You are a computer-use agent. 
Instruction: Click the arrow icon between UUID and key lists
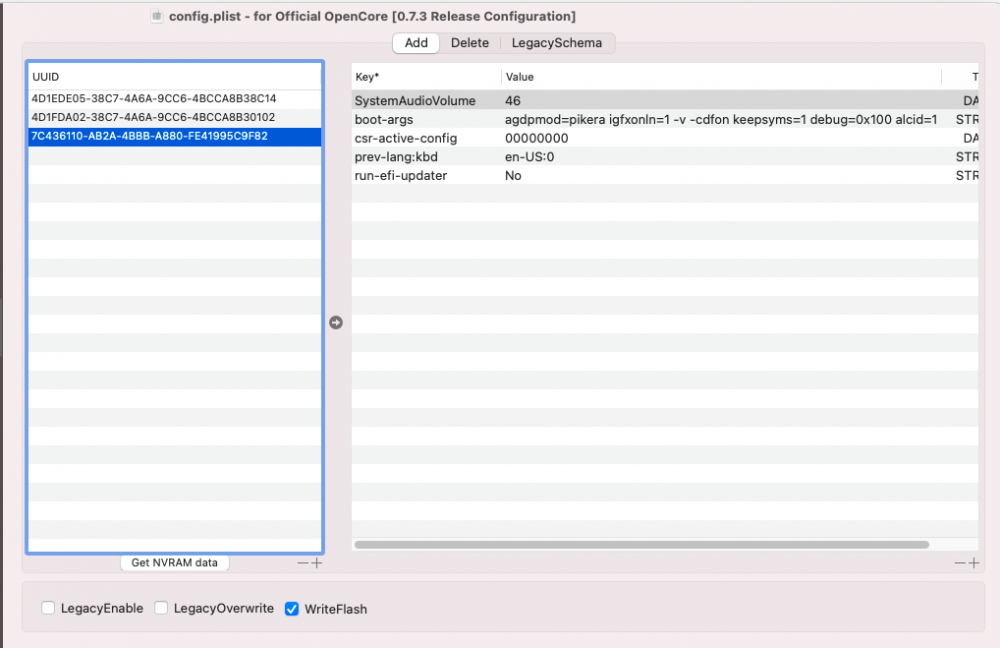[336, 323]
